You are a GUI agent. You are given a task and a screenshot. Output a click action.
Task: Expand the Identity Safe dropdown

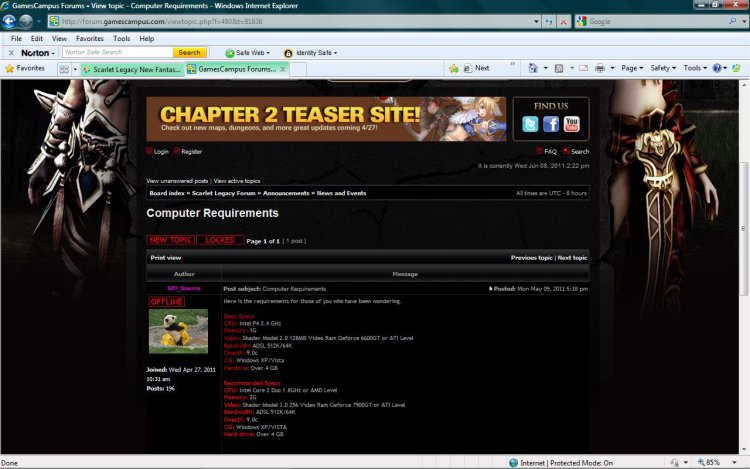coord(335,53)
